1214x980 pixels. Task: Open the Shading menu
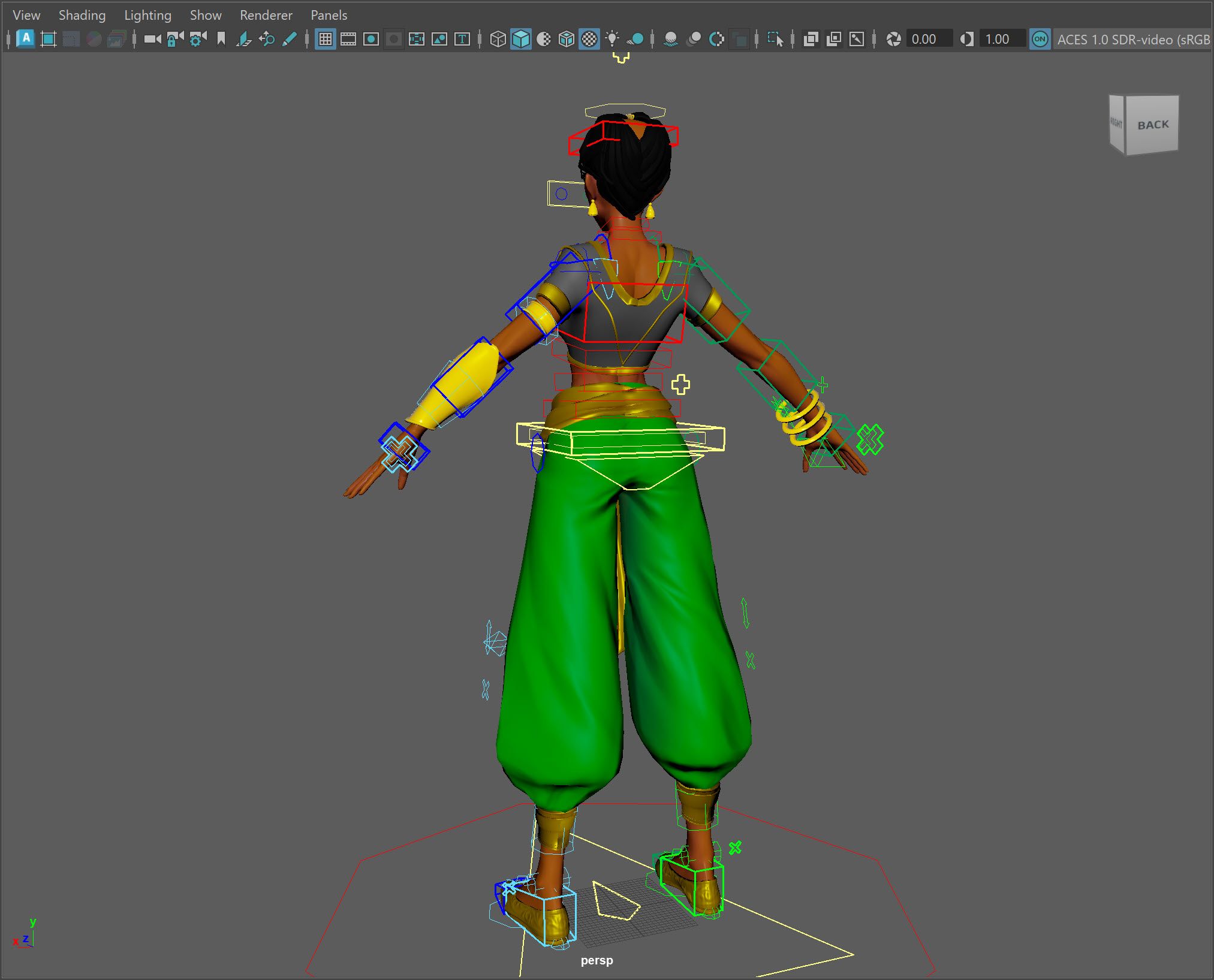coord(82,15)
